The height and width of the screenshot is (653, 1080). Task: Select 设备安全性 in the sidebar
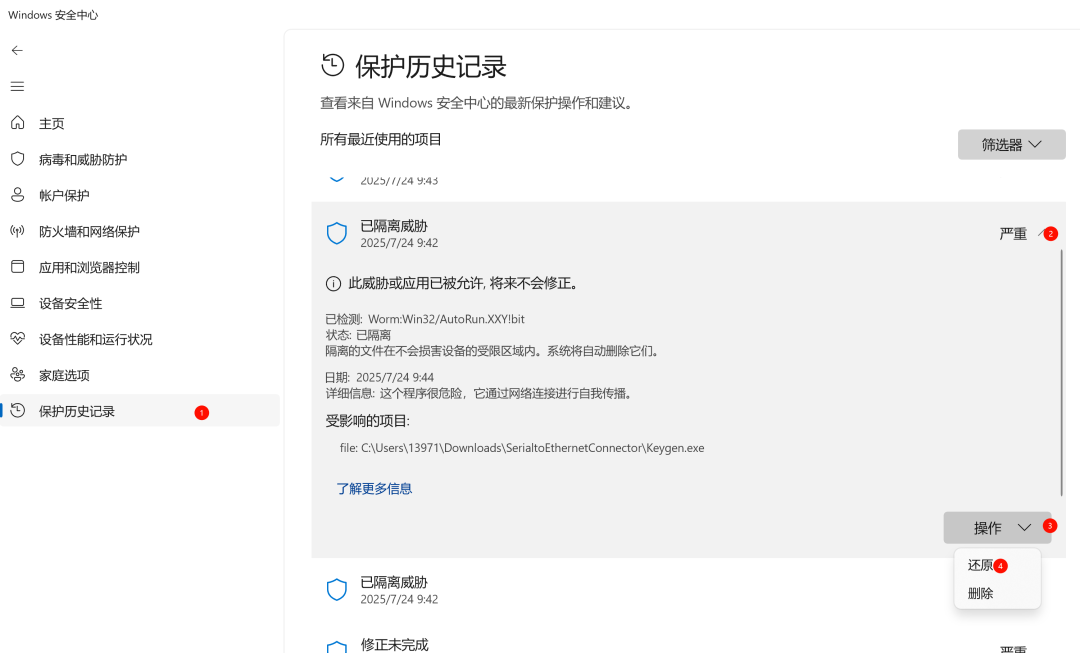pyautogui.click(x=140, y=303)
